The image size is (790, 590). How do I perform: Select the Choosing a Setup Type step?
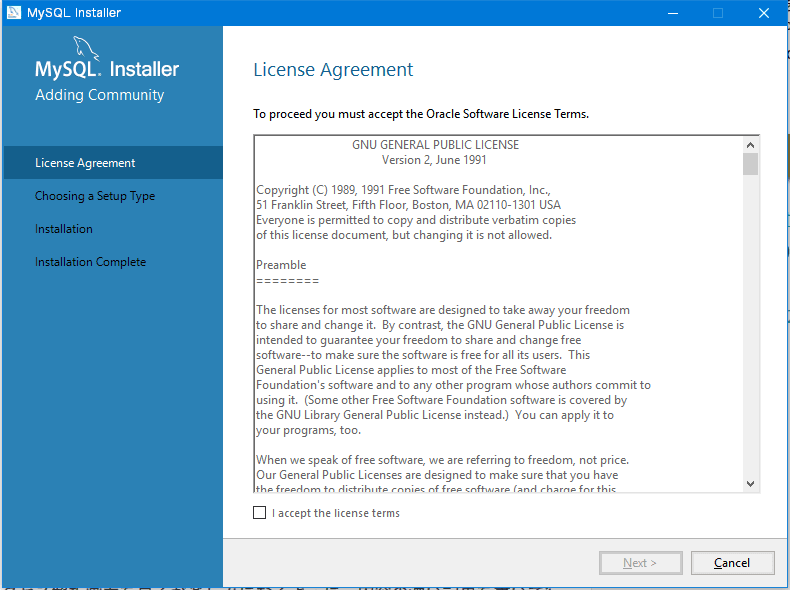[95, 196]
